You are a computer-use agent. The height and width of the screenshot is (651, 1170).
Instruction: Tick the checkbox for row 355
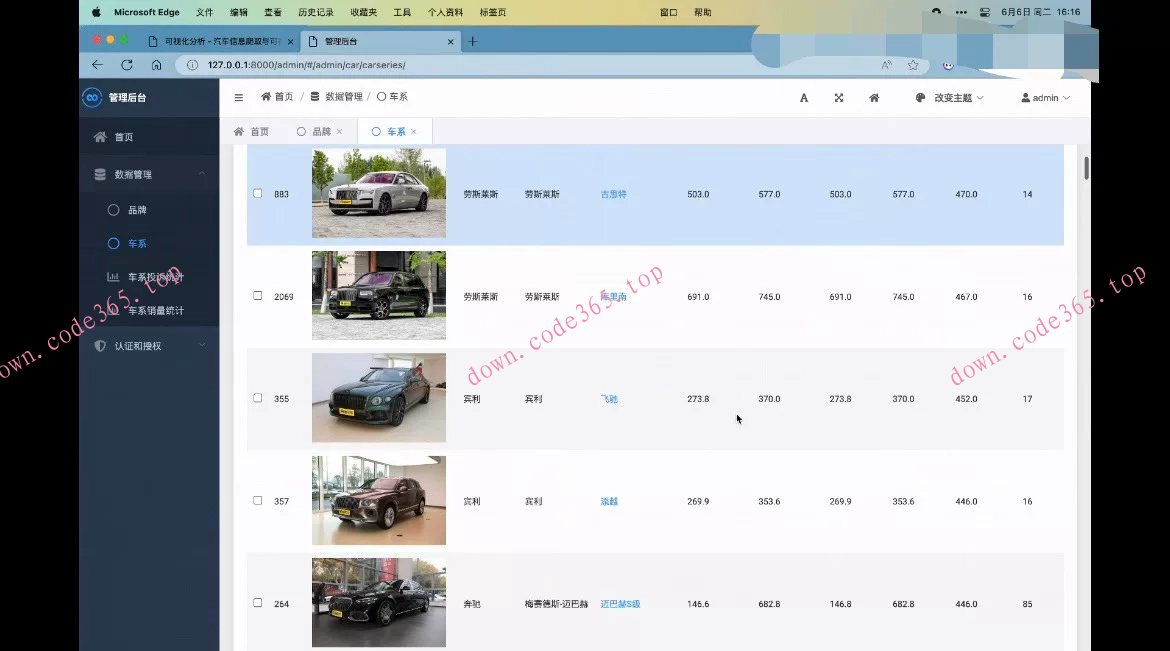point(258,398)
